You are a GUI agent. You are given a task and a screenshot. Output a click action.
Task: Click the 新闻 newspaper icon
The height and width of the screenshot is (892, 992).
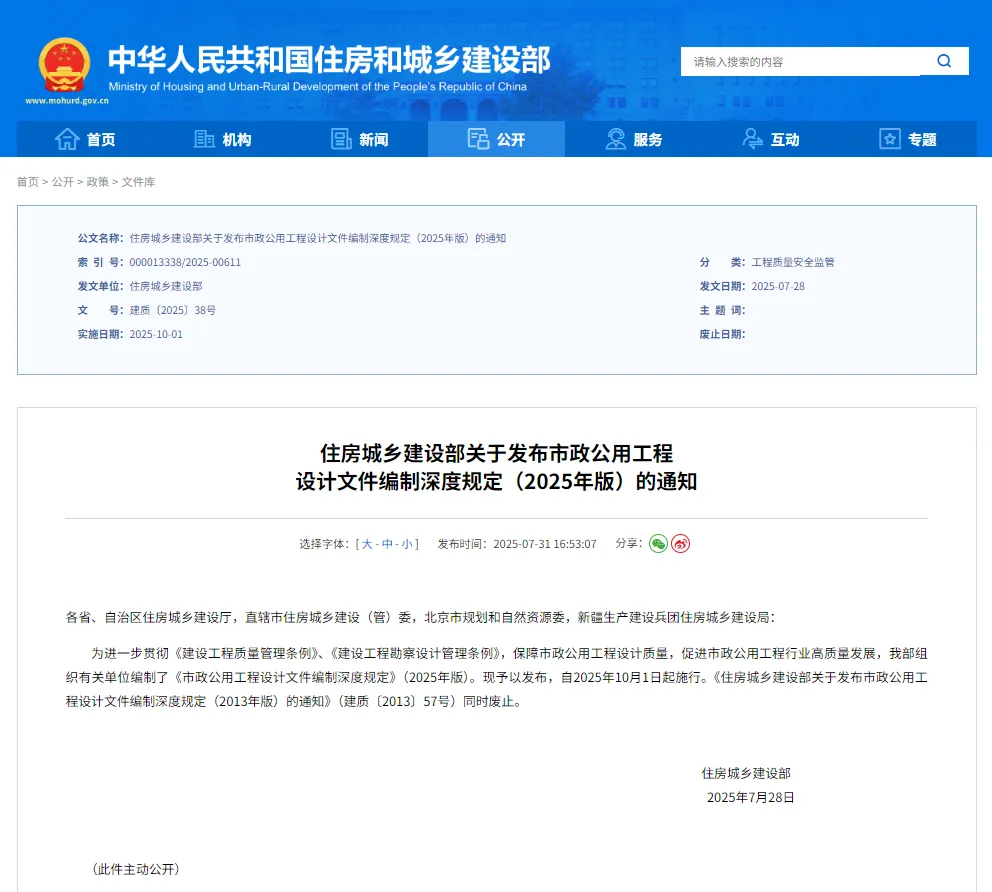click(341, 139)
